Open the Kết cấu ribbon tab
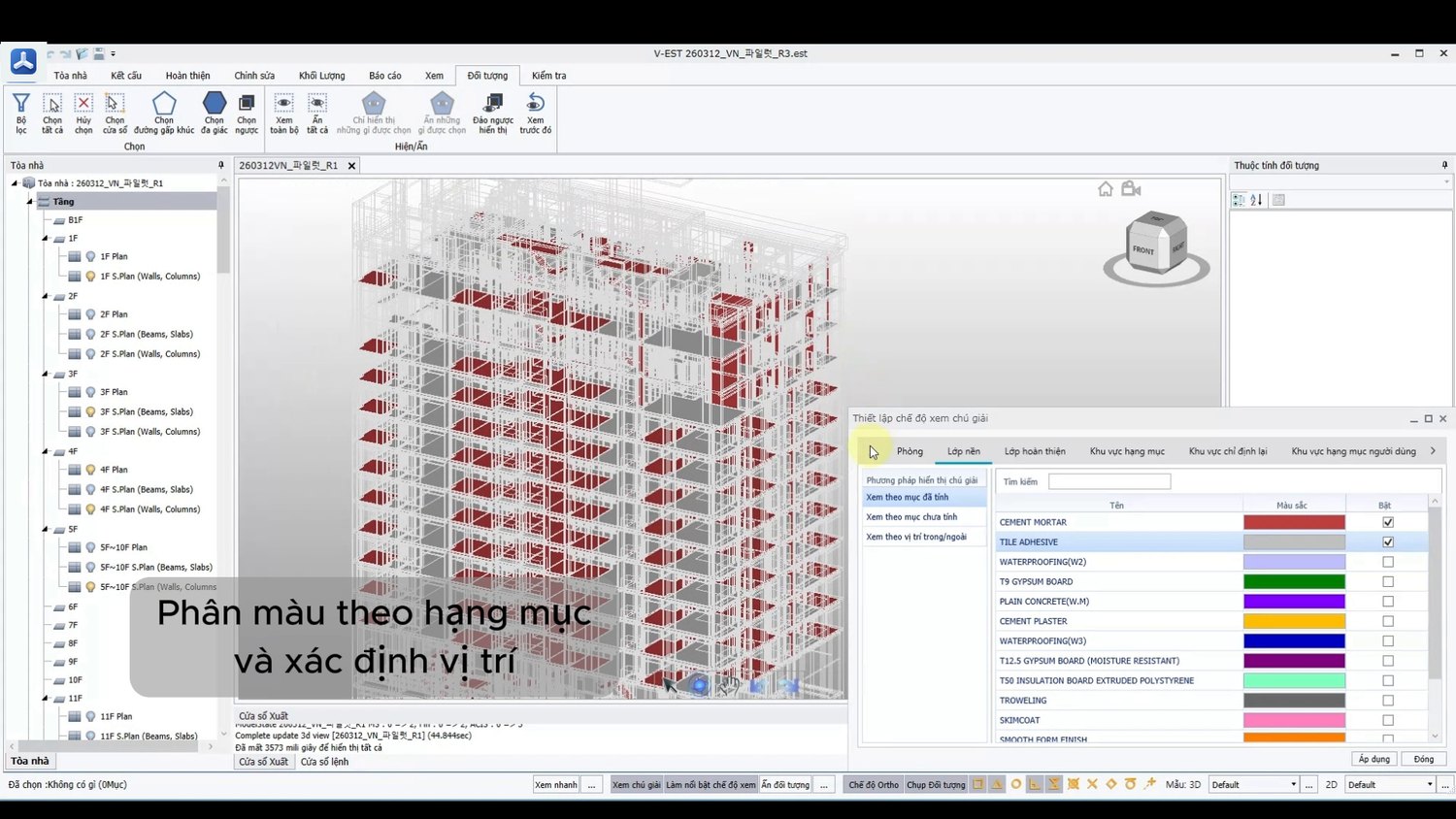The height and width of the screenshot is (819, 1456). coord(126,76)
